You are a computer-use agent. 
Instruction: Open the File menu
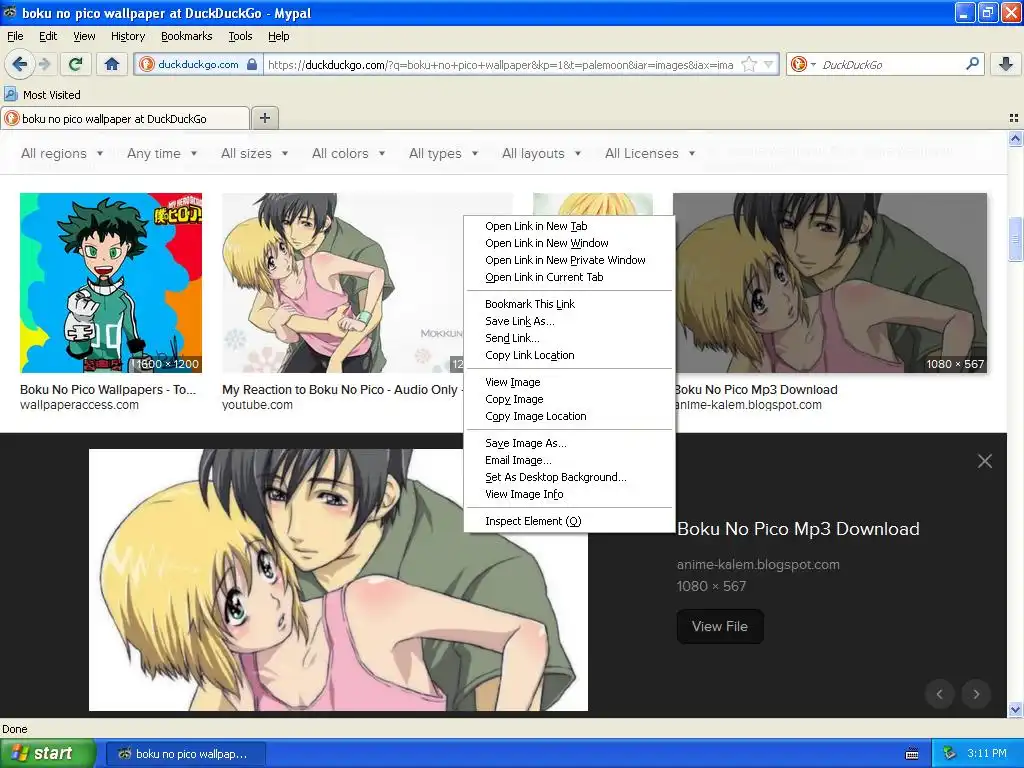coord(15,36)
